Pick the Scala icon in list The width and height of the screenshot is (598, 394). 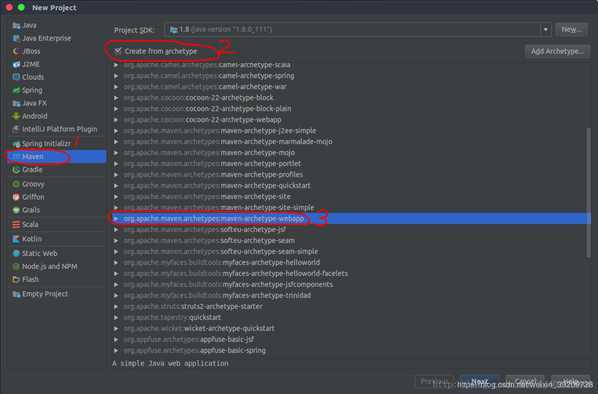pyautogui.click(x=16, y=225)
